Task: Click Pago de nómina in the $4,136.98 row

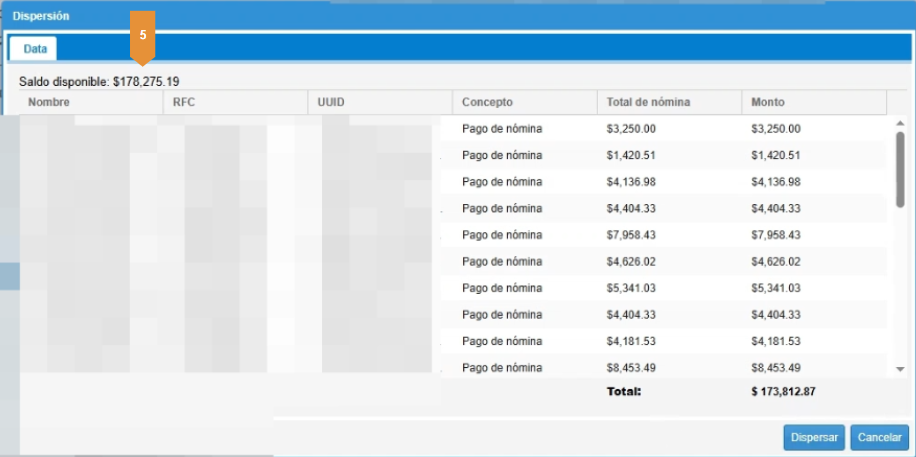Action: coord(502,182)
